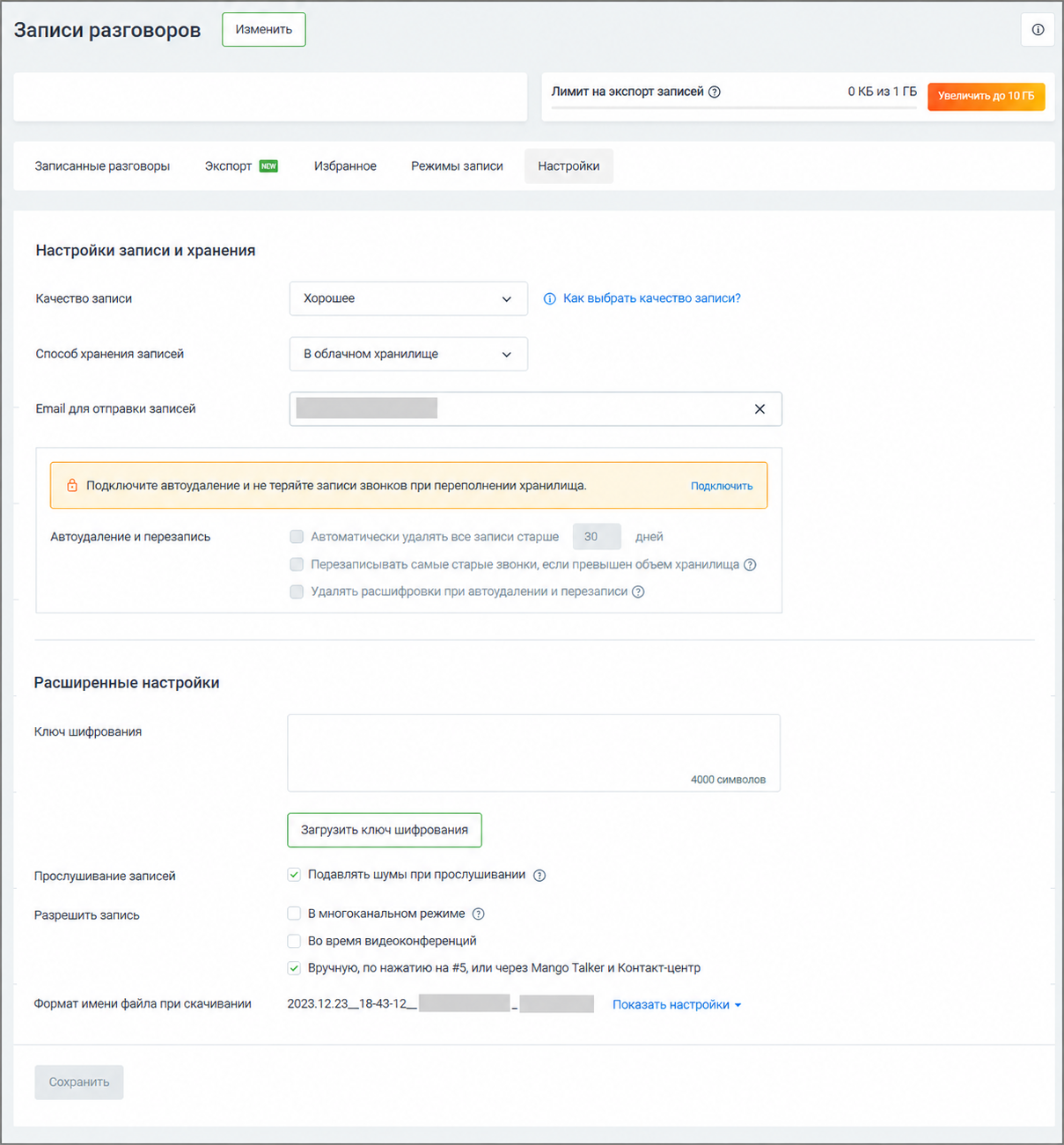Screen dimensions: 1064x1145
Task: Open the Способ хранения записей dropdown
Action: [408, 354]
